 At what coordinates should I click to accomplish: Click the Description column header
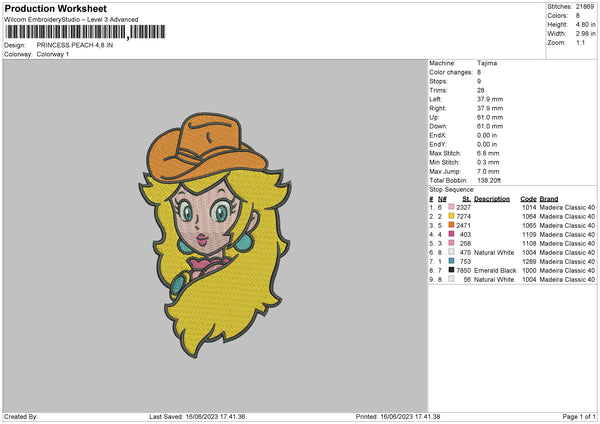[492, 198]
